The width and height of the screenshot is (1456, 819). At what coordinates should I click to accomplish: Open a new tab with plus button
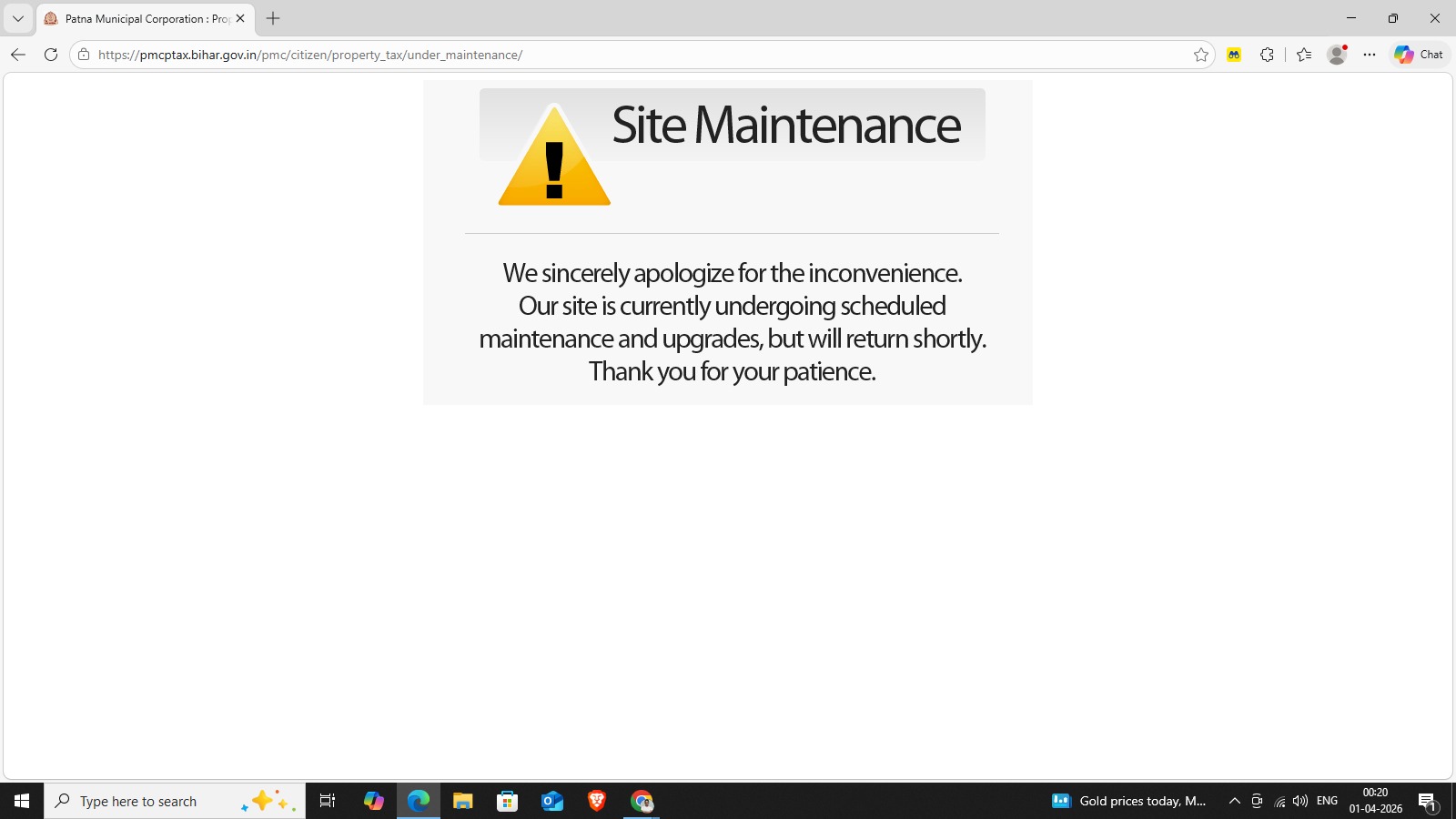273,18
